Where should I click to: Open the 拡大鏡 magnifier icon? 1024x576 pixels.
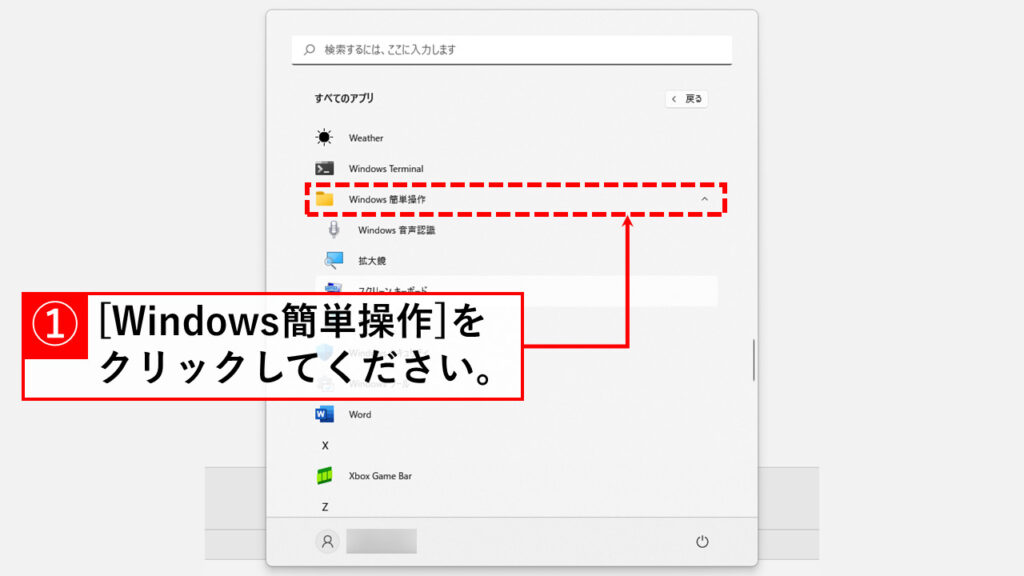pyautogui.click(x=334, y=260)
